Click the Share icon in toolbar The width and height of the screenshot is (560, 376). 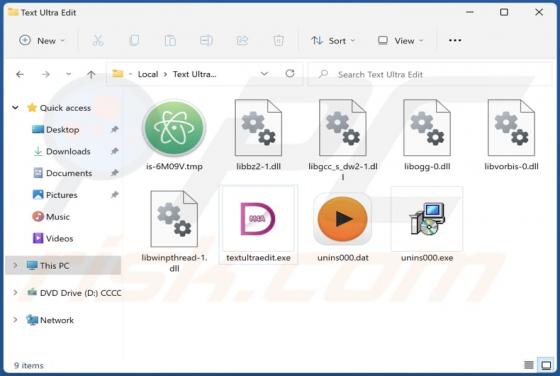(x=242, y=41)
